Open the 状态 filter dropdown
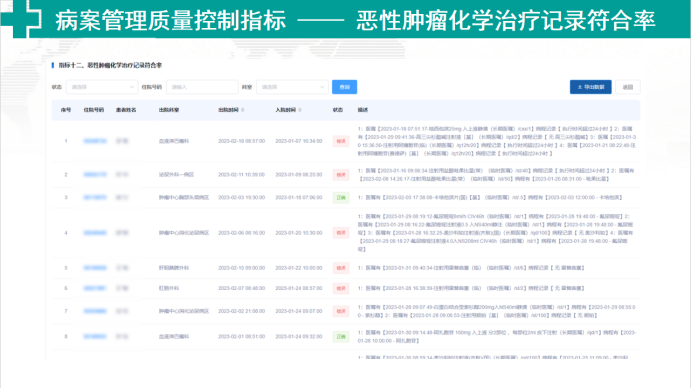691x388 pixels. 102,87
